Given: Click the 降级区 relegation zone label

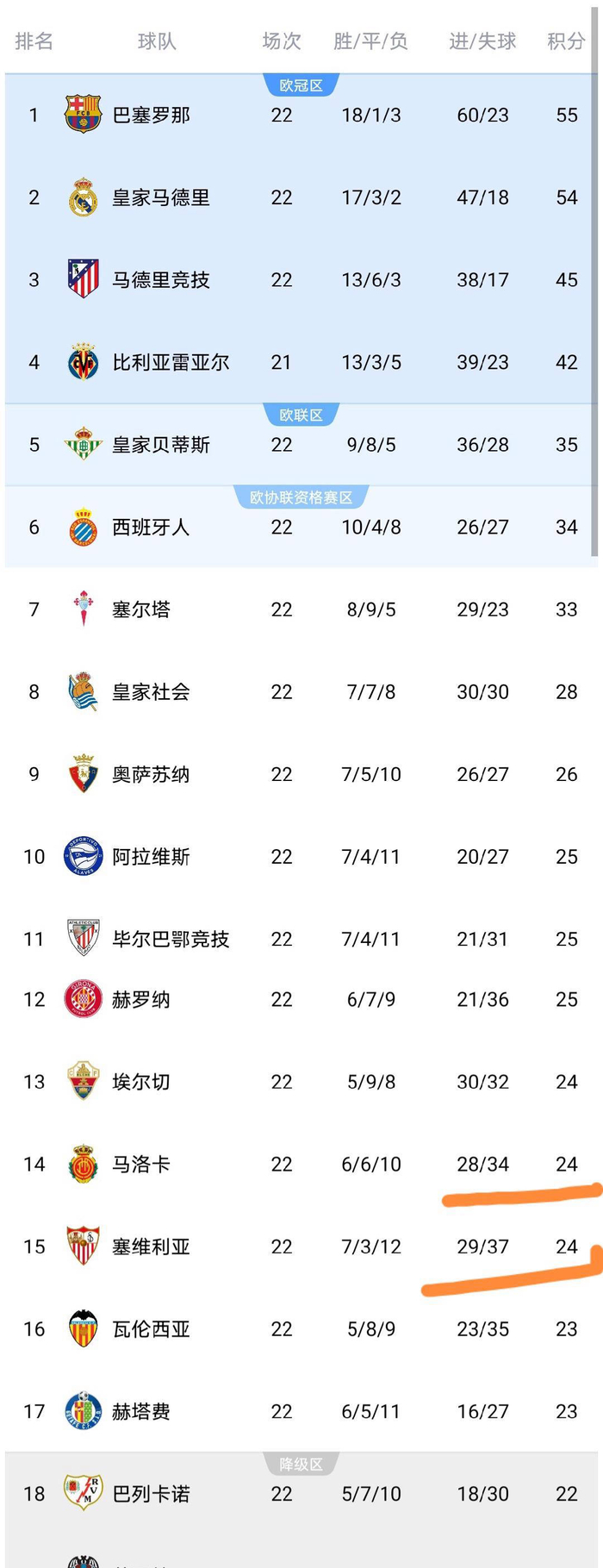Looking at the screenshot, I should click(301, 1465).
